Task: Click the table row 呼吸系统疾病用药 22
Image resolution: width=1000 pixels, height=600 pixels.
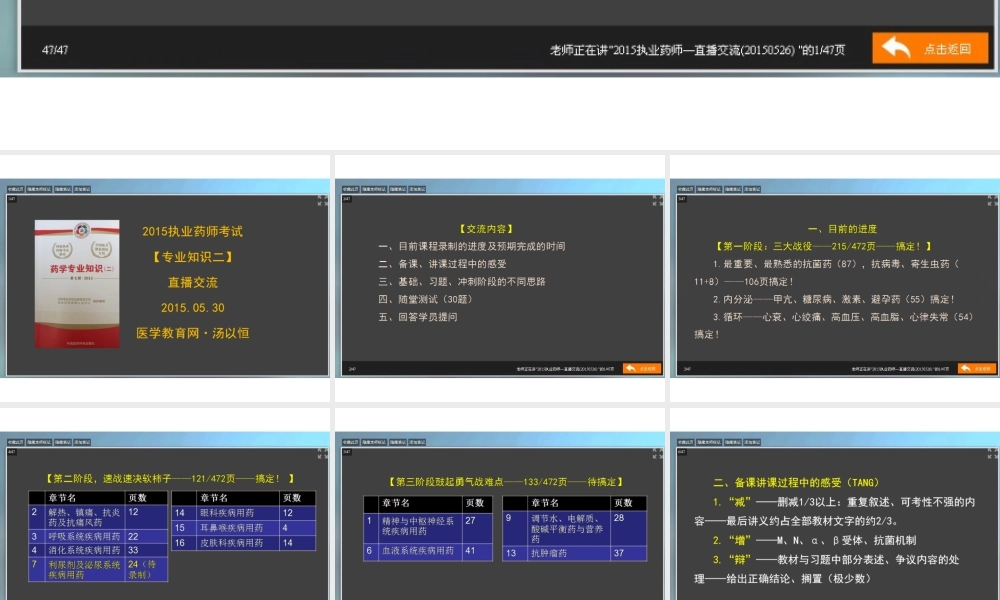Action: click(98, 536)
